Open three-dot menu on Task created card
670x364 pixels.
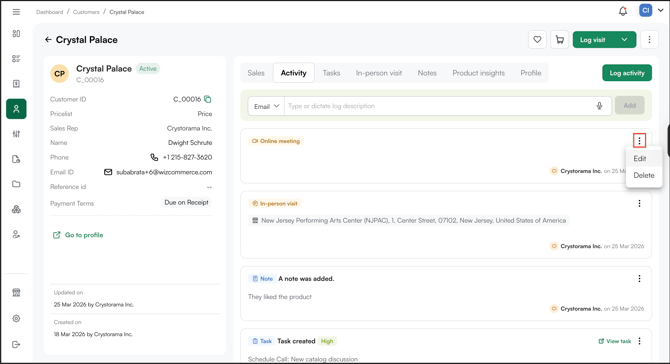(639, 341)
